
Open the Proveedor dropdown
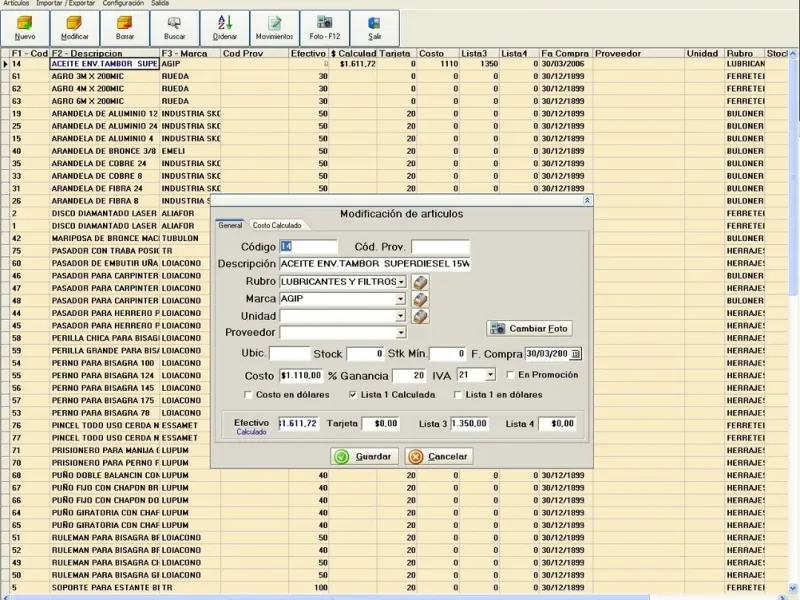401,333
